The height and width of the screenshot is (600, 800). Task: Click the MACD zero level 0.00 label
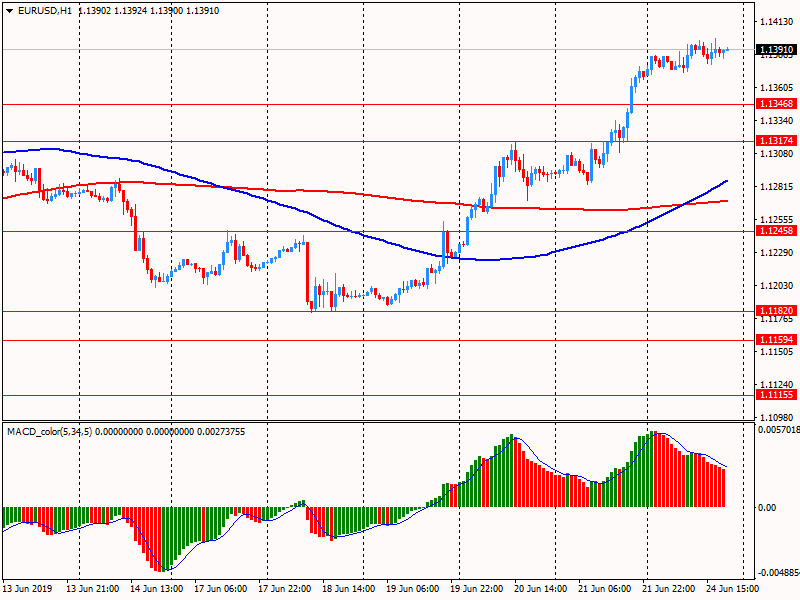[x=767, y=507]
